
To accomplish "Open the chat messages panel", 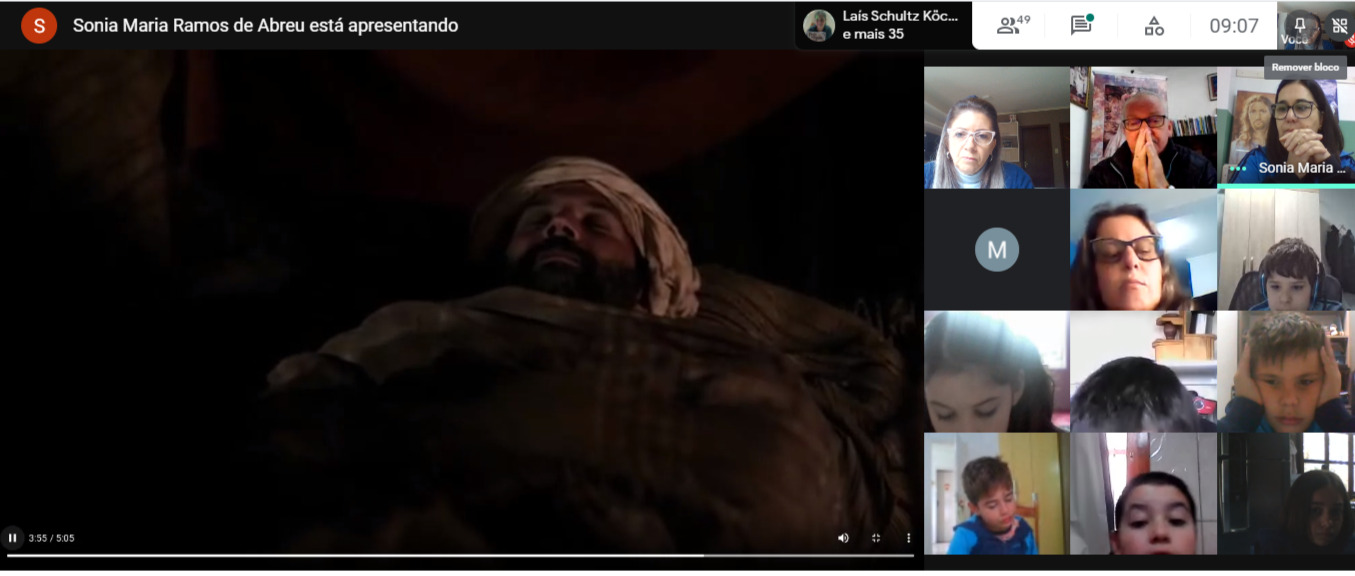I will 1081,25.
